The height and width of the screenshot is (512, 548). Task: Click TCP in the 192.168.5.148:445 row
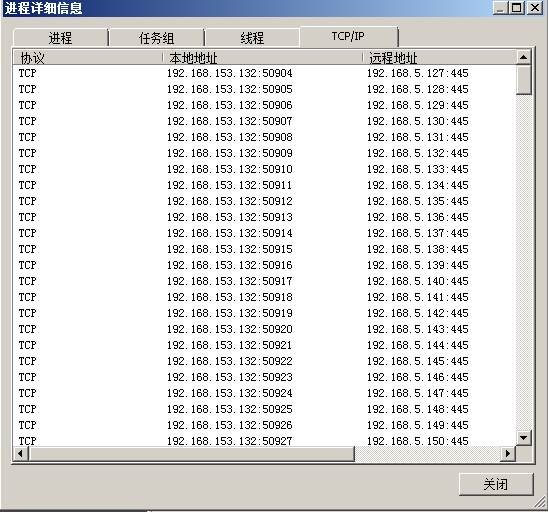tap(28, 409)
